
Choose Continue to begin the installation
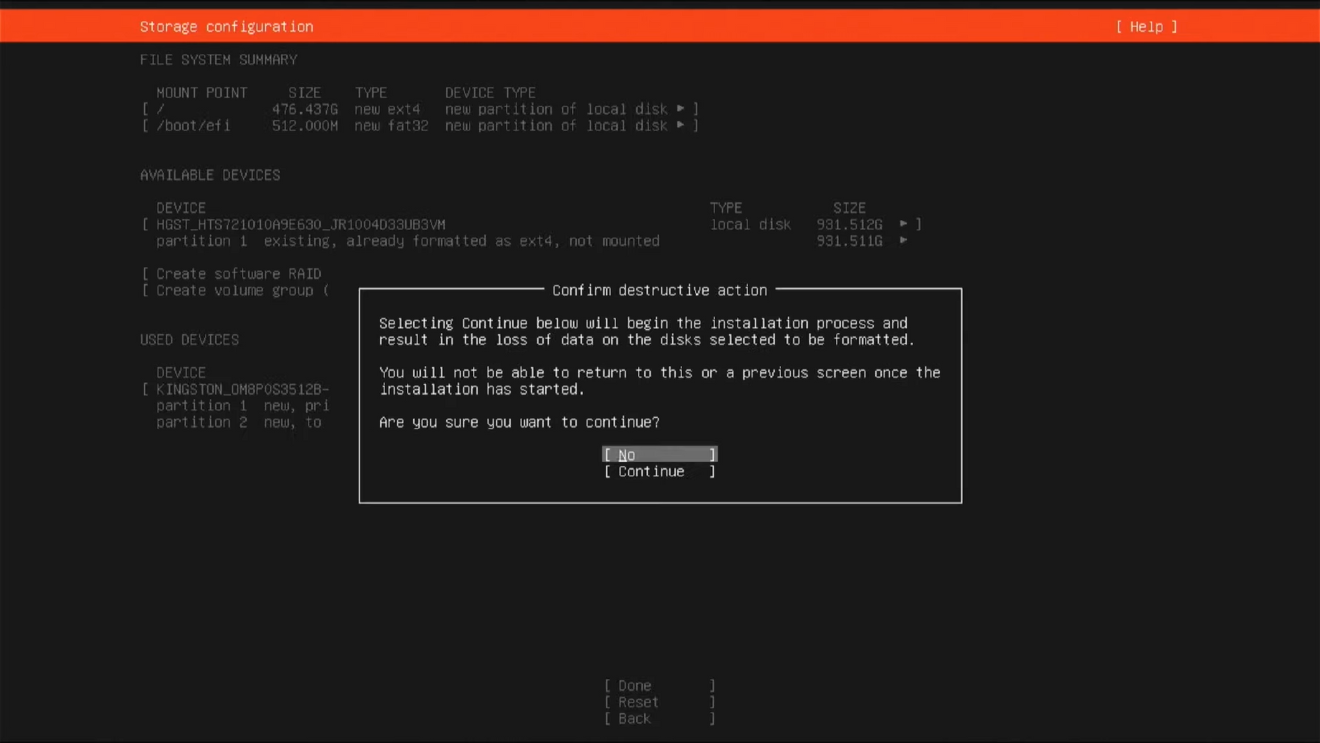(659, 471)
